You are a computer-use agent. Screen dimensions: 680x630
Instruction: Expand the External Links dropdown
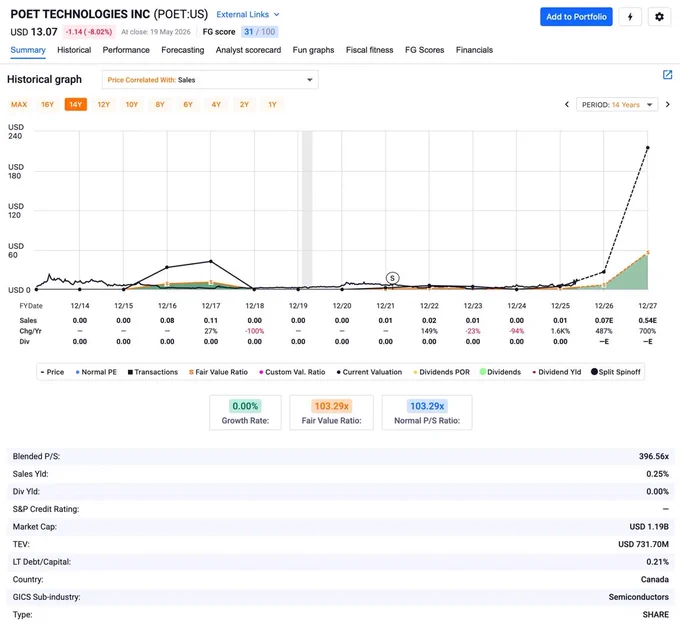click(x=248, y=14)
